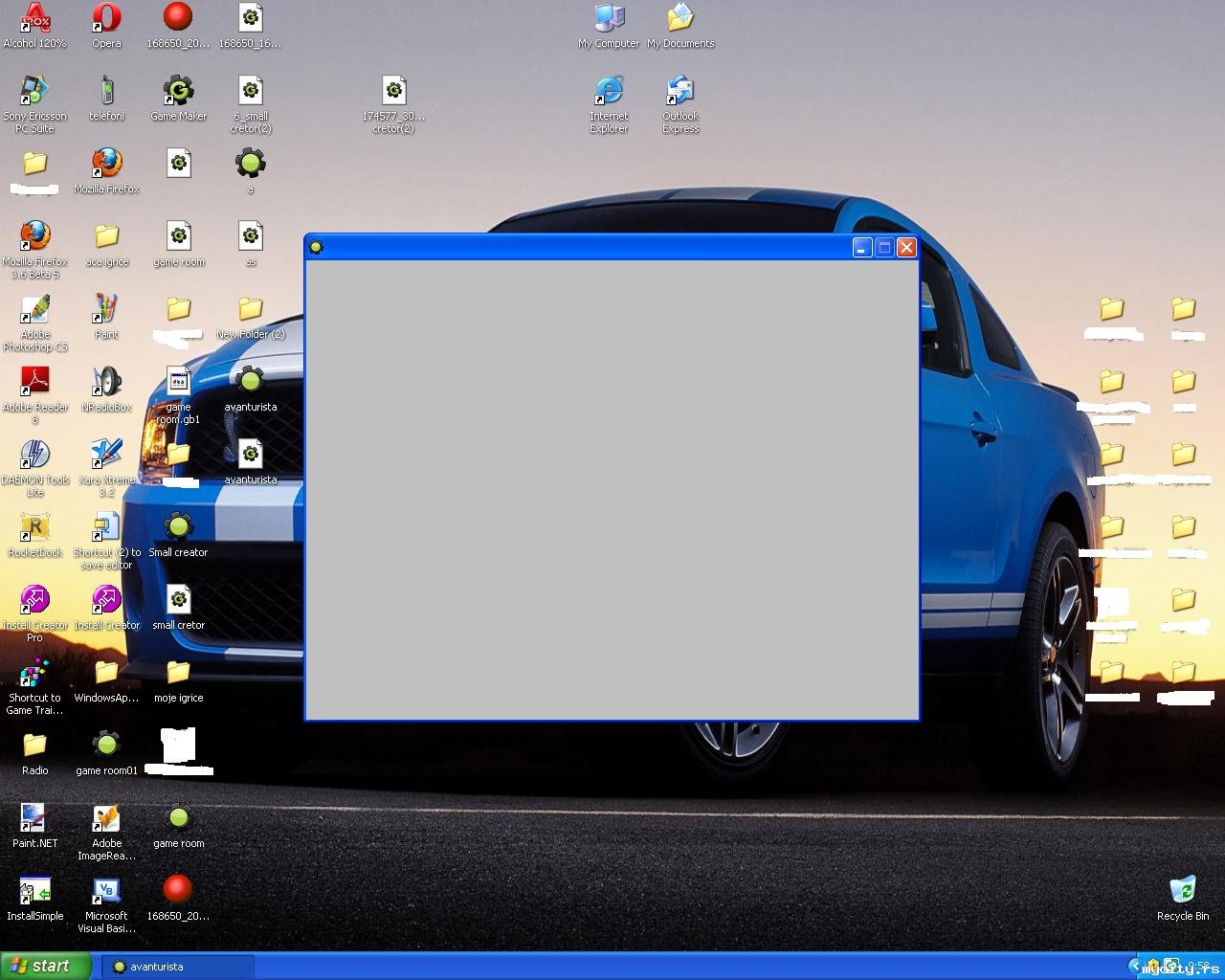1225x980 pixels.
Task: Open Game Maker desktop shortcut
Action: pyautogui.click(x=178, y=92)
